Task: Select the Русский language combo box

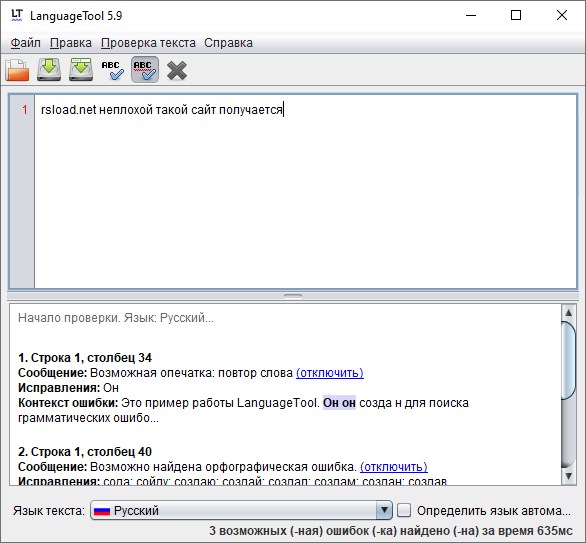Action: pyautogui.click(x=241, y=510)
